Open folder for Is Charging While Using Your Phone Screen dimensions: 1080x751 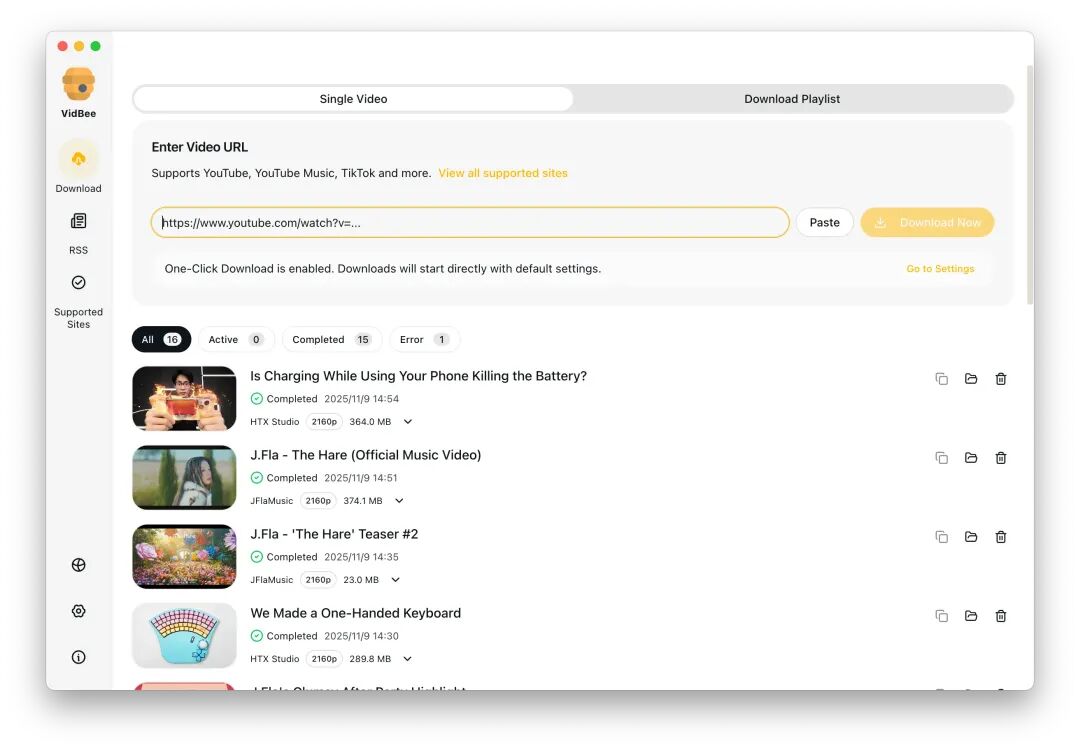pos(971,379)
